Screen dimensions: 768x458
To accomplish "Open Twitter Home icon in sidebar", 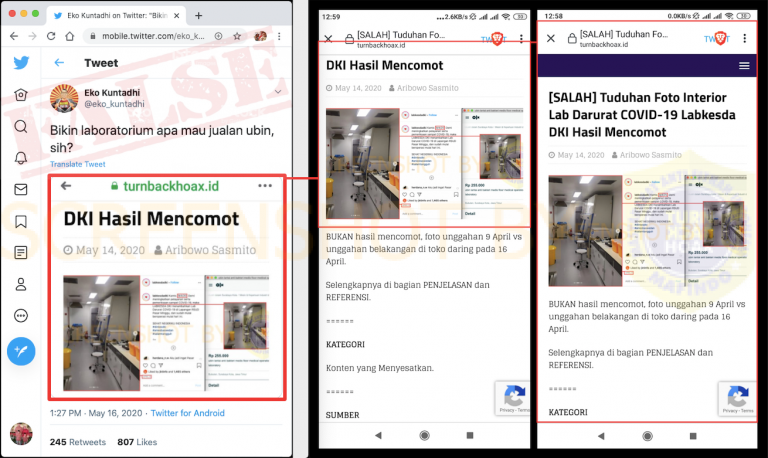I will (x=21, y=95).
